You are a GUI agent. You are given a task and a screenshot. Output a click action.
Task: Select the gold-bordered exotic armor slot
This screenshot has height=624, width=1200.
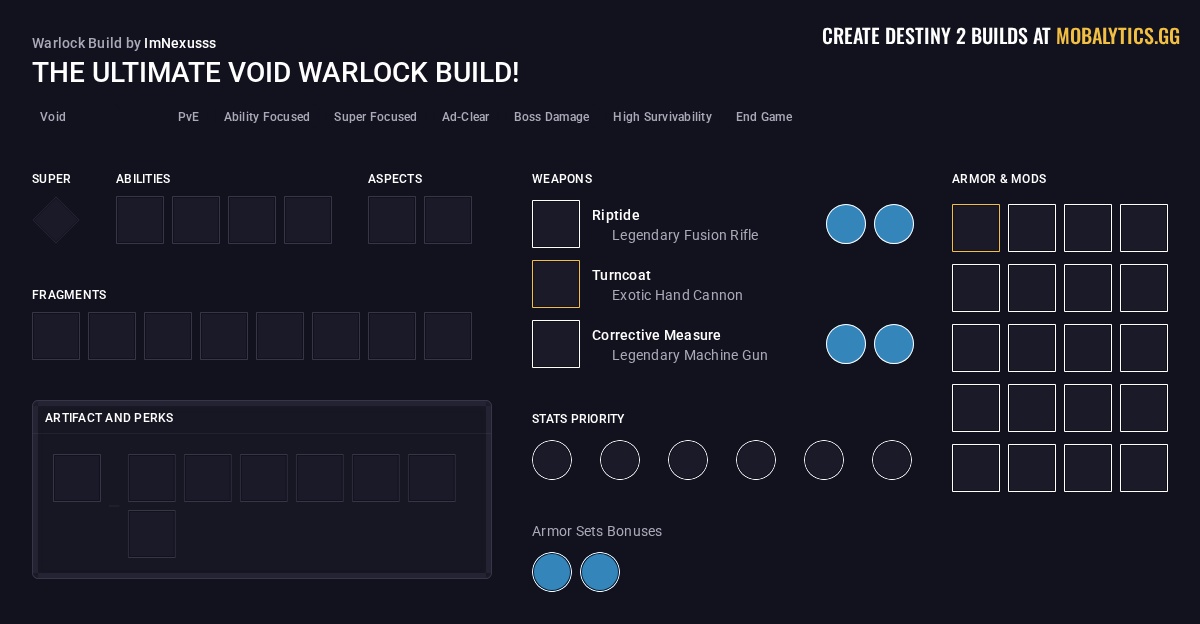tap(976, 228)
